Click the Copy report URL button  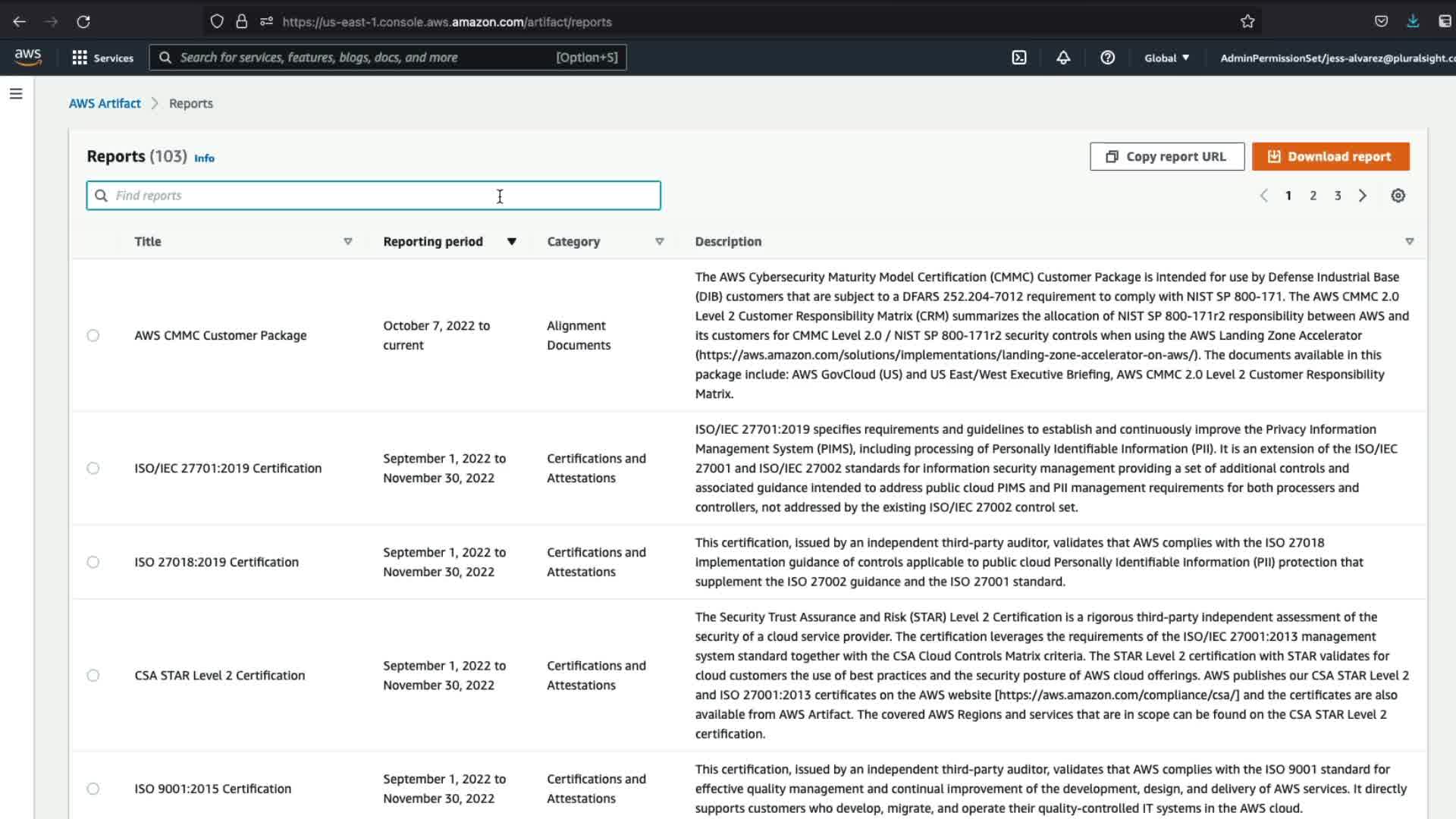1166,156
